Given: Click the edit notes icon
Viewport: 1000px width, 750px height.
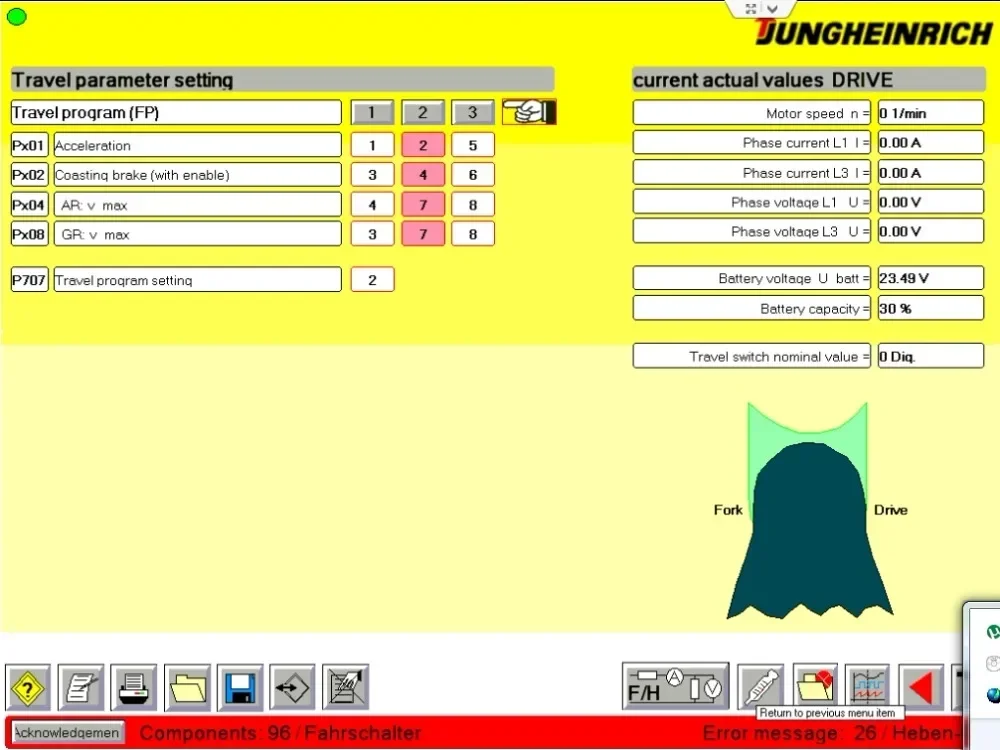Looking at the screenshot, I should pos(81,687).
